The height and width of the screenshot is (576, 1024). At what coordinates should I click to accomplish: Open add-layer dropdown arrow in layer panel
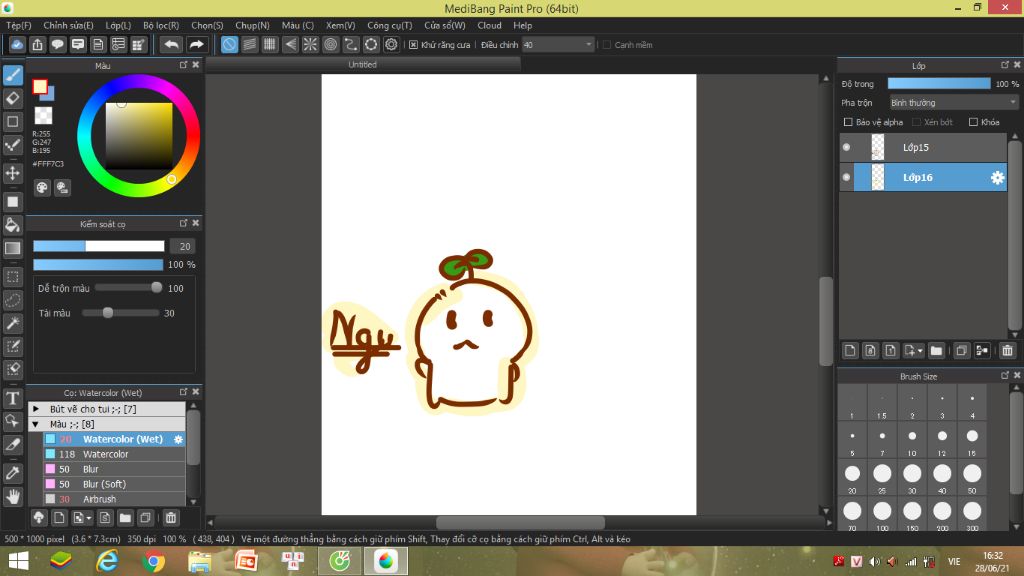[x=920, y=351]
